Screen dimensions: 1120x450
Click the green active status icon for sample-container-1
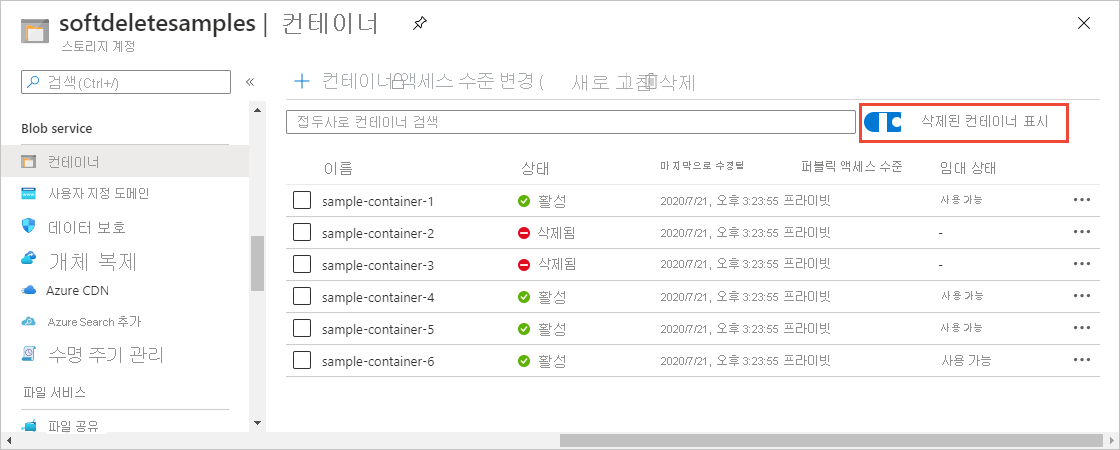tap(524, 201)
